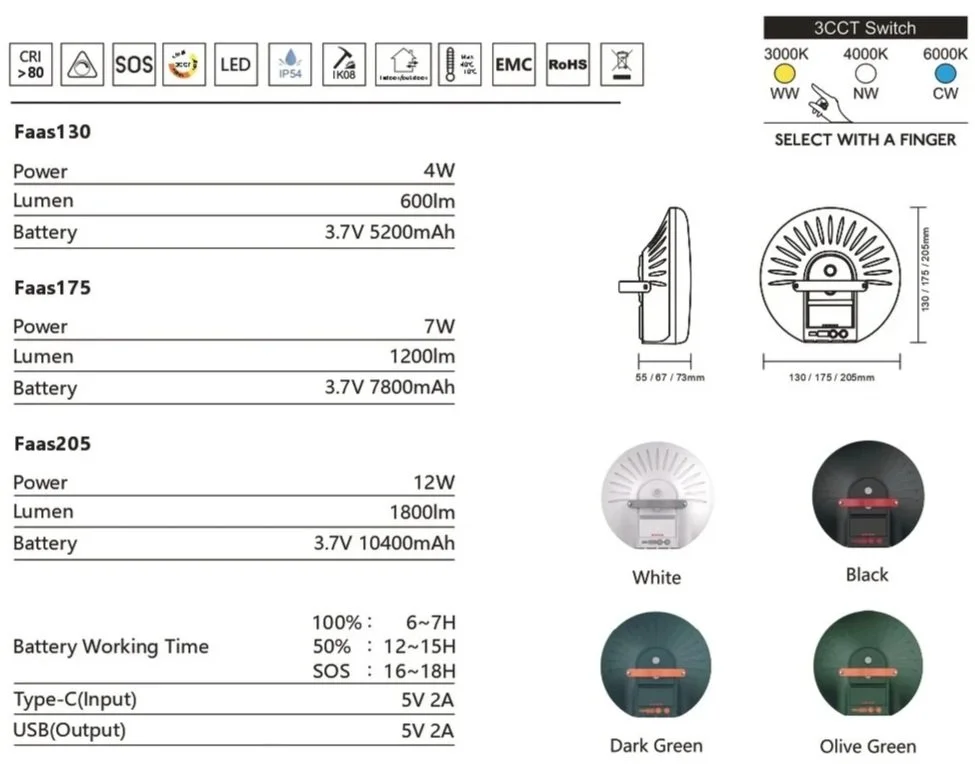Viewport: 975px width, 764px height.
Task: Click the LED icon
Action: 236,64
